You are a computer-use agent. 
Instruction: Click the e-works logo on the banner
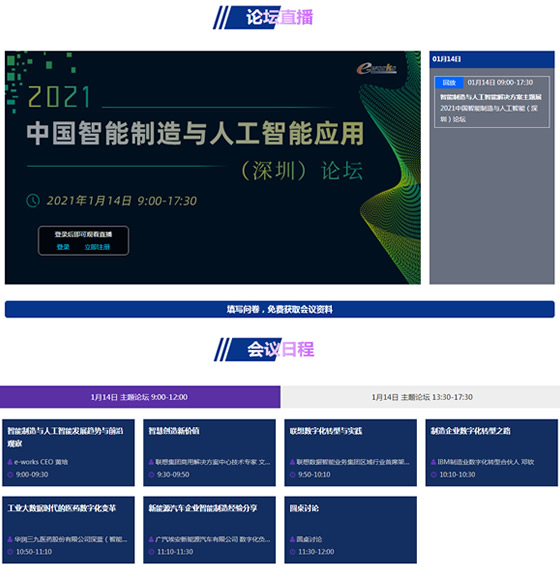pos(376,68)
